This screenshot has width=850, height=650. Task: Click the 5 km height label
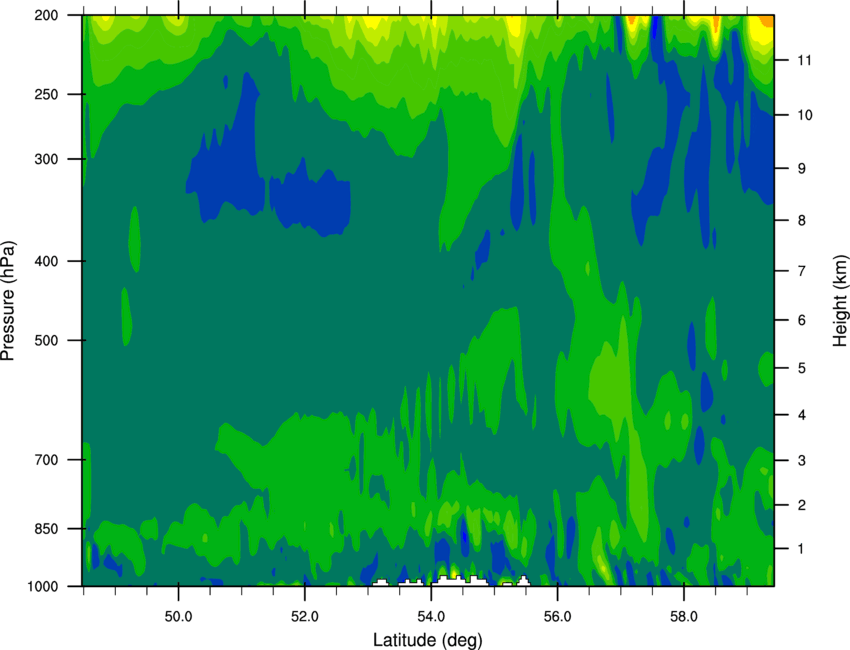tap(801, 368)
